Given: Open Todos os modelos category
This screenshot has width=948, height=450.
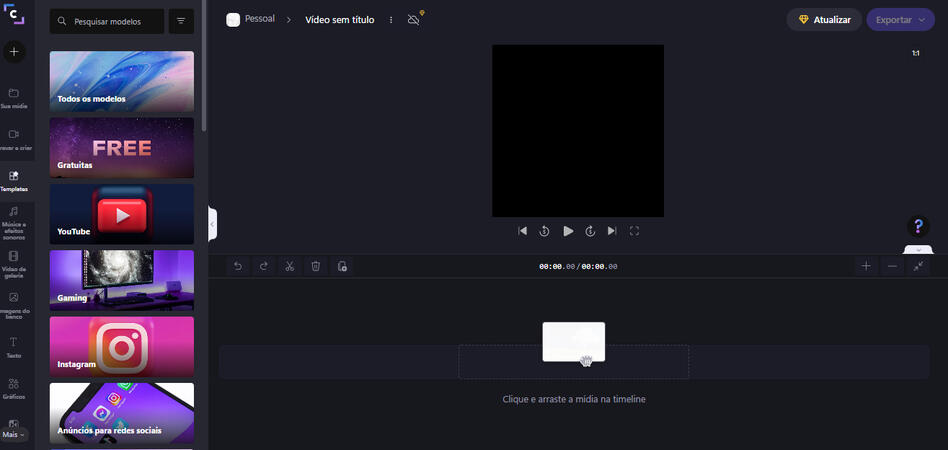Looking at the screenshot, I should 122,81.
